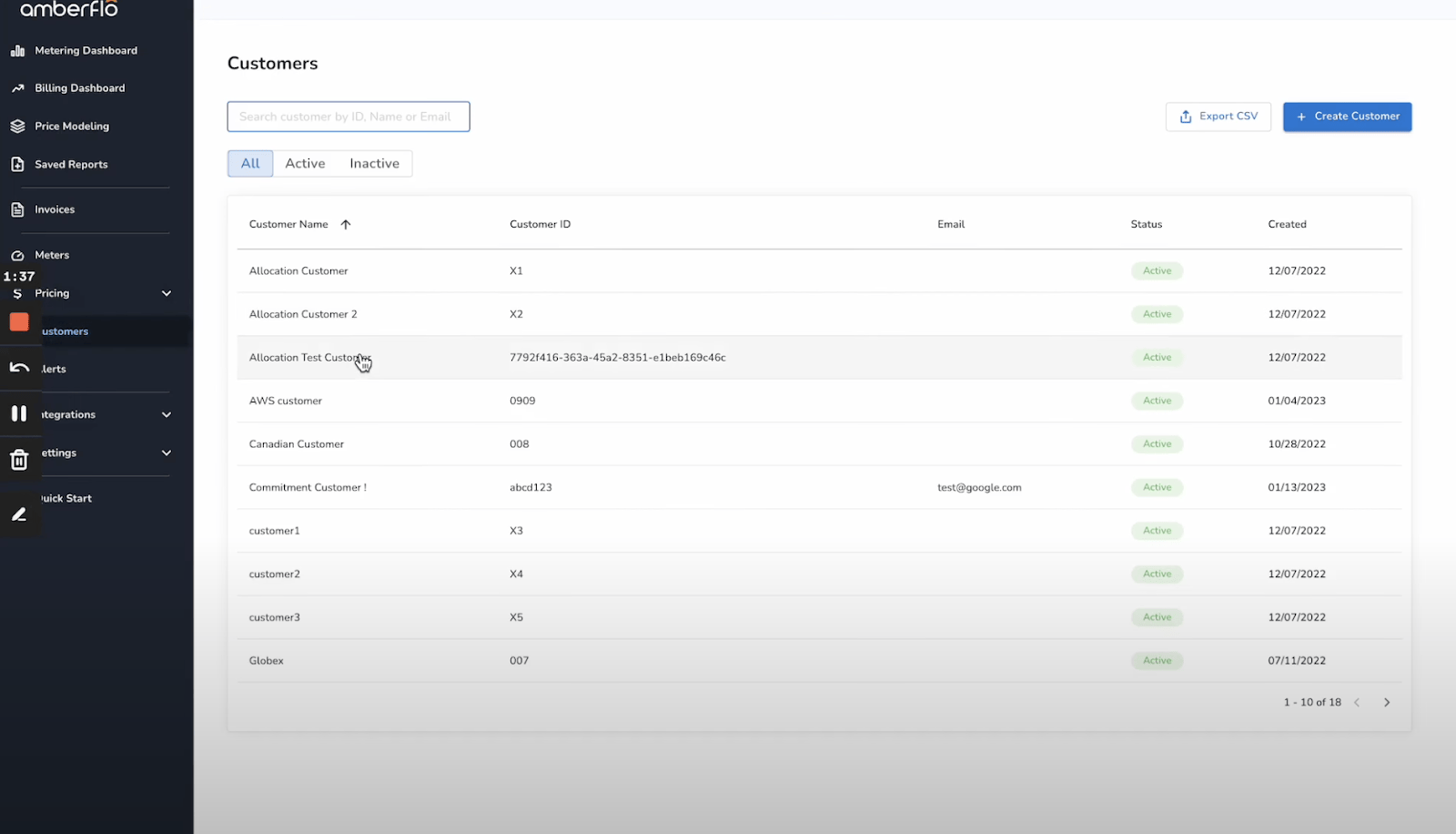Image resolution: width=1456 pixels, height=834 pixels.
Task: Click the Price Modeling layers icon
Action: pos(17,126)
